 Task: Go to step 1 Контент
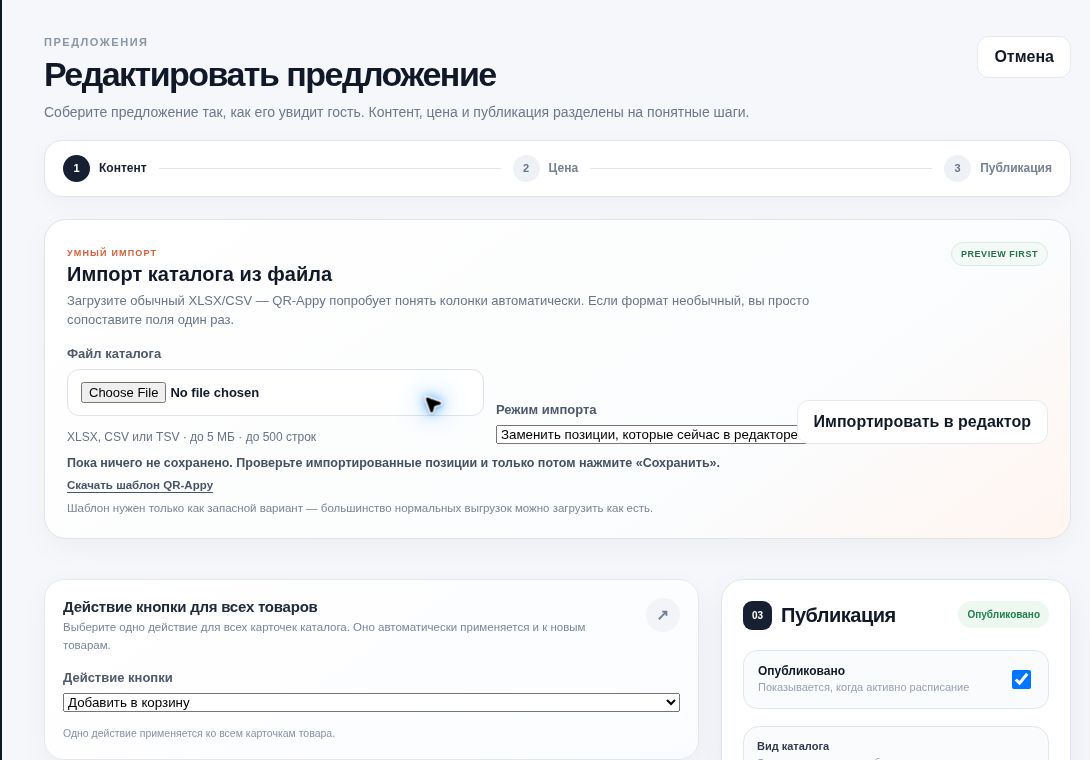[105, 168]
